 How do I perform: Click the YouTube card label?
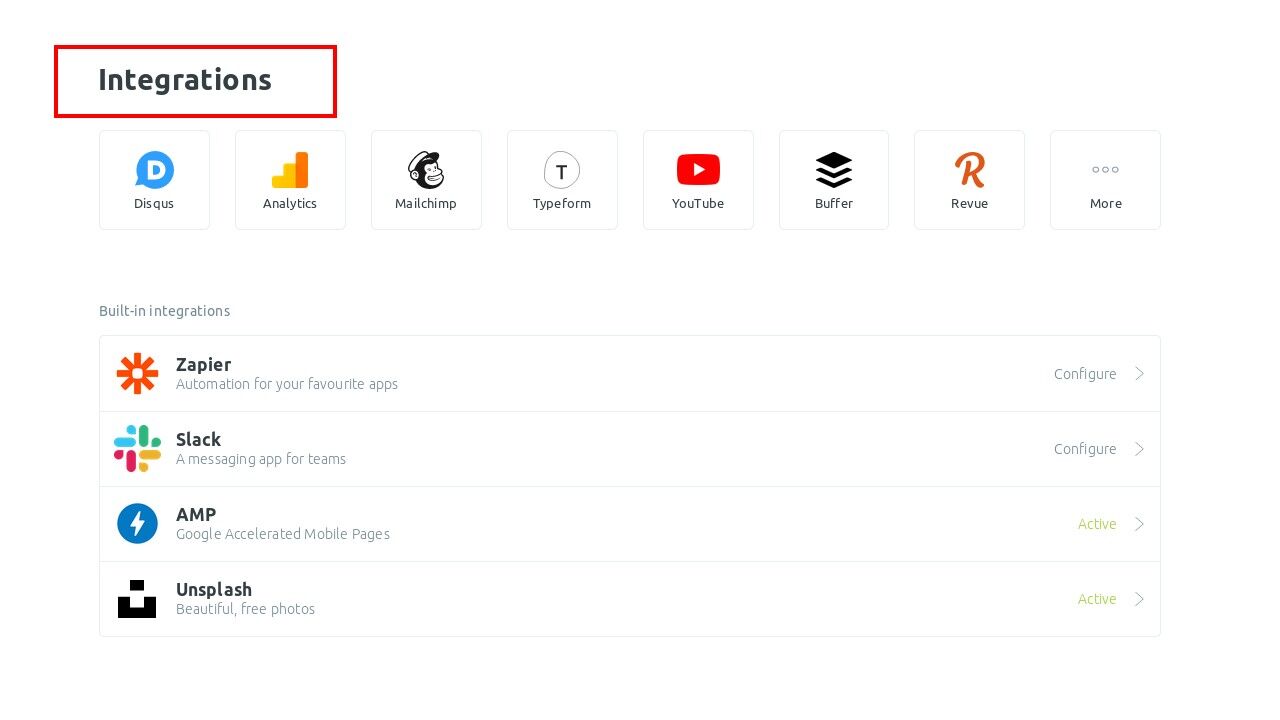[698, 203]
